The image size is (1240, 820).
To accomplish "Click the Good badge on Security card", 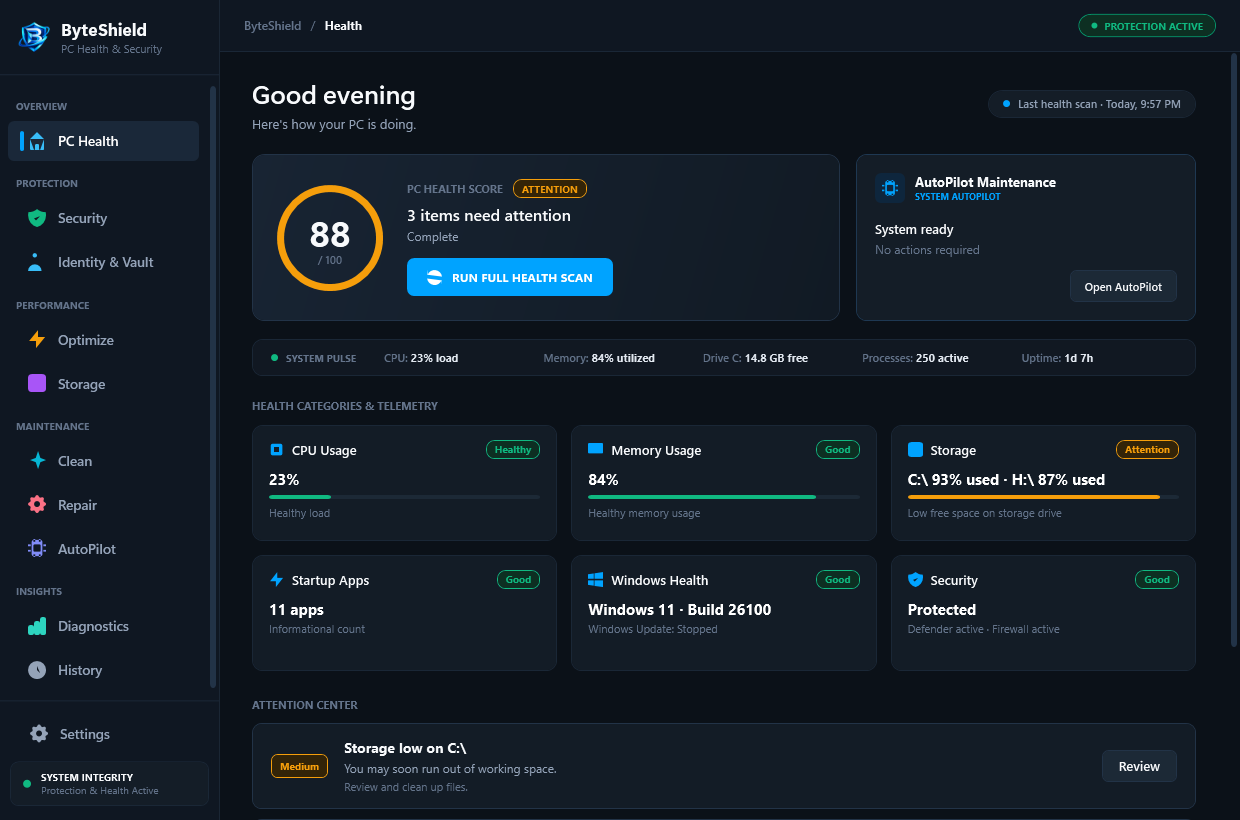I will (1157, 580).
